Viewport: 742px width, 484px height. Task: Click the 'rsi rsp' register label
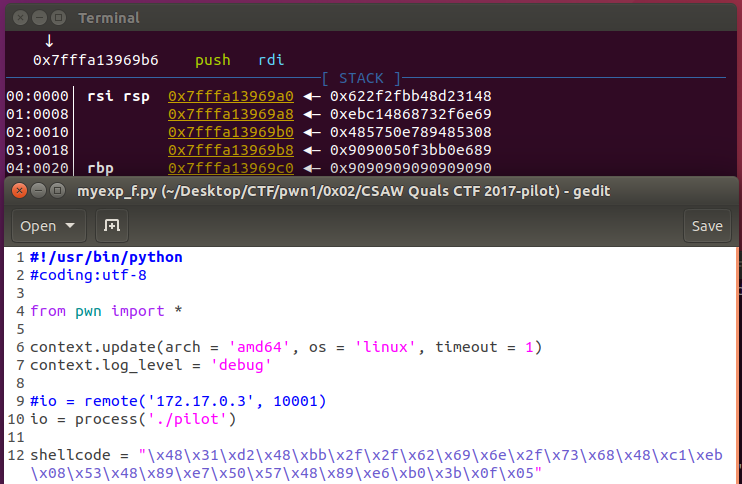(x=118, y=97)
